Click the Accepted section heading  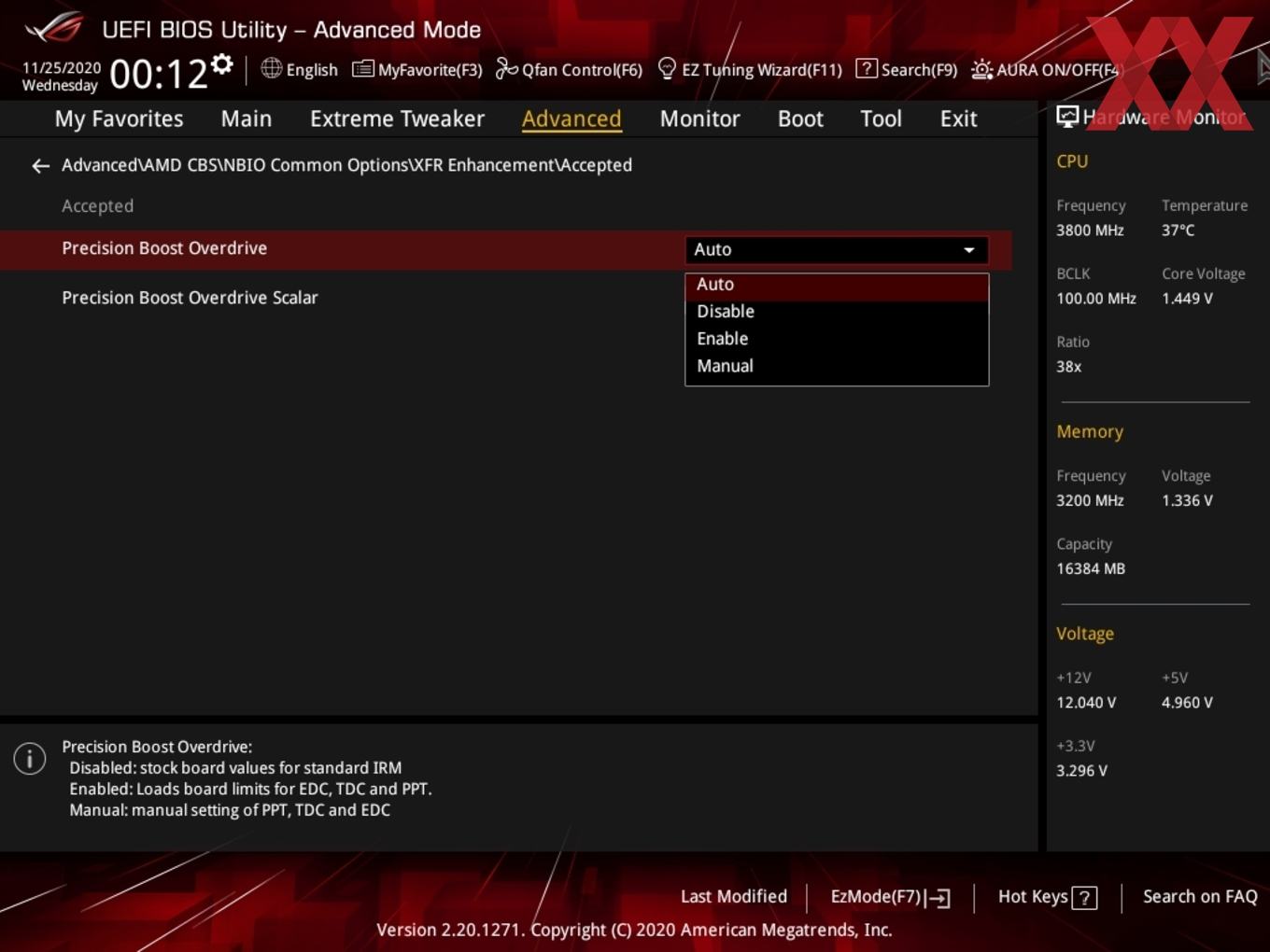97,206
